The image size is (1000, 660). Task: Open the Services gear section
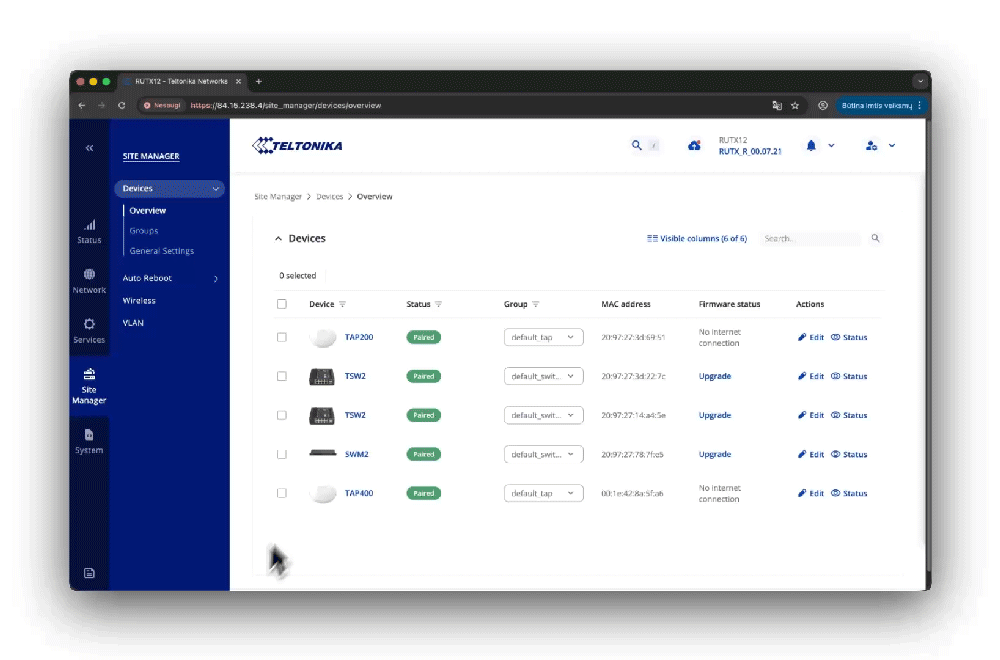click(89, 330)
